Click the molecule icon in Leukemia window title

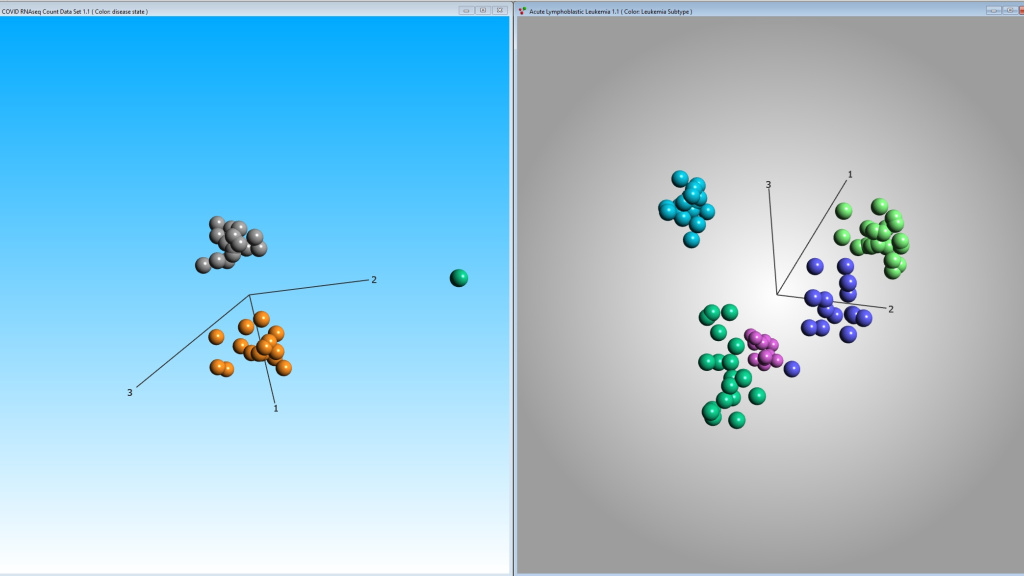[522, 11]
